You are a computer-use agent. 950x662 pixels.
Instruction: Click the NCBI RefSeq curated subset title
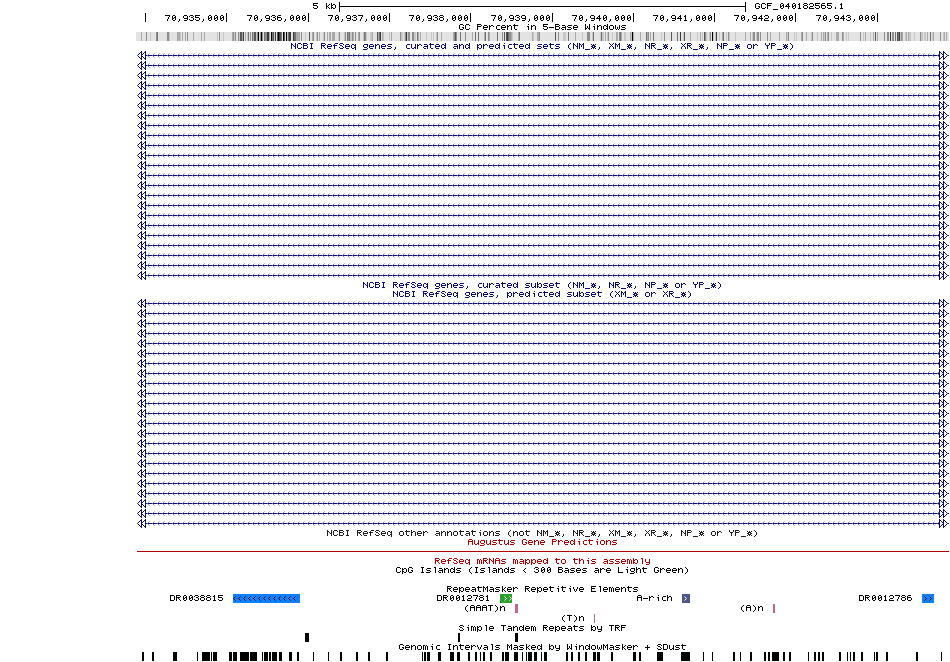[x=542, y=285]
